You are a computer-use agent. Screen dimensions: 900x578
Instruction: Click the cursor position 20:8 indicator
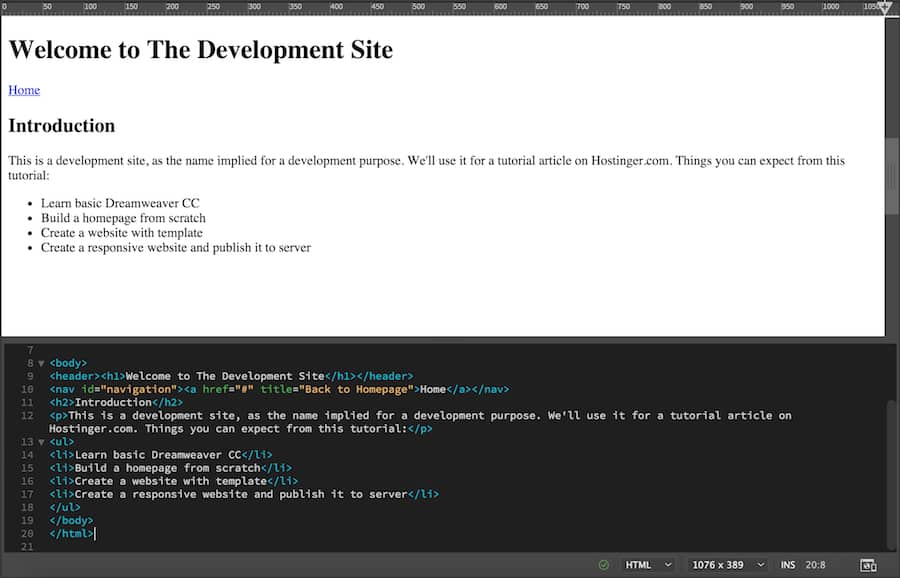pyautogui.click(x=816, y=565)
